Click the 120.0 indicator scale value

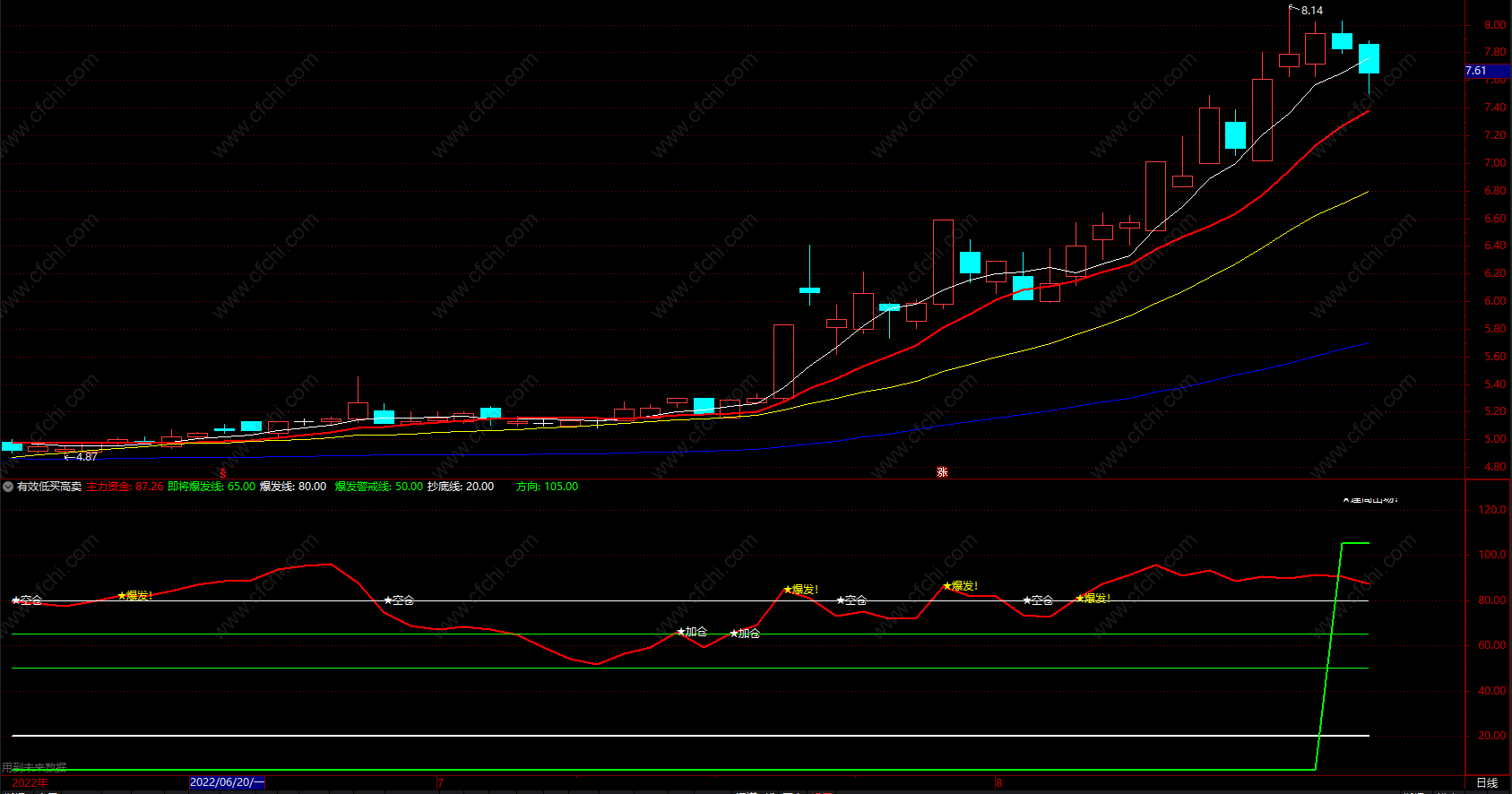pyautogui.click(x=1491, y=510)
